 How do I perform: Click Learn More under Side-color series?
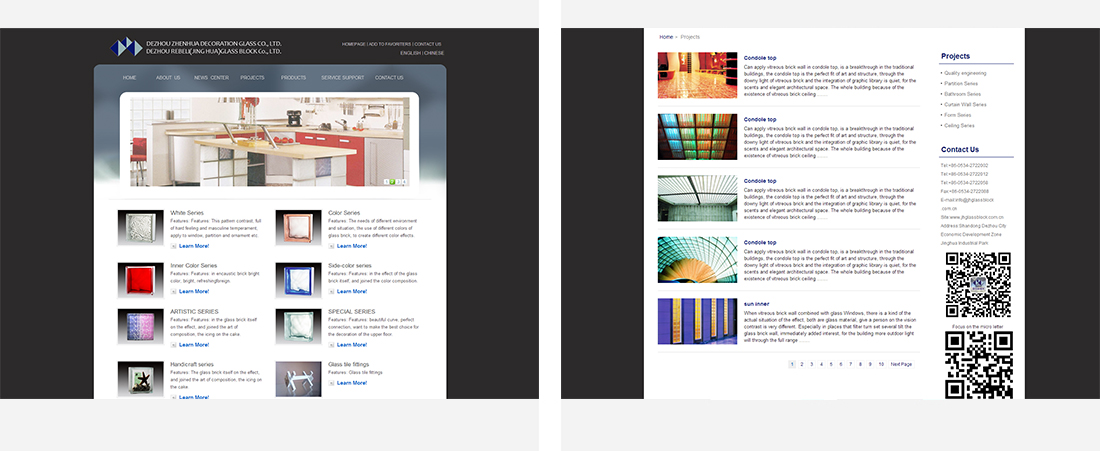click(x=351, y=291)
